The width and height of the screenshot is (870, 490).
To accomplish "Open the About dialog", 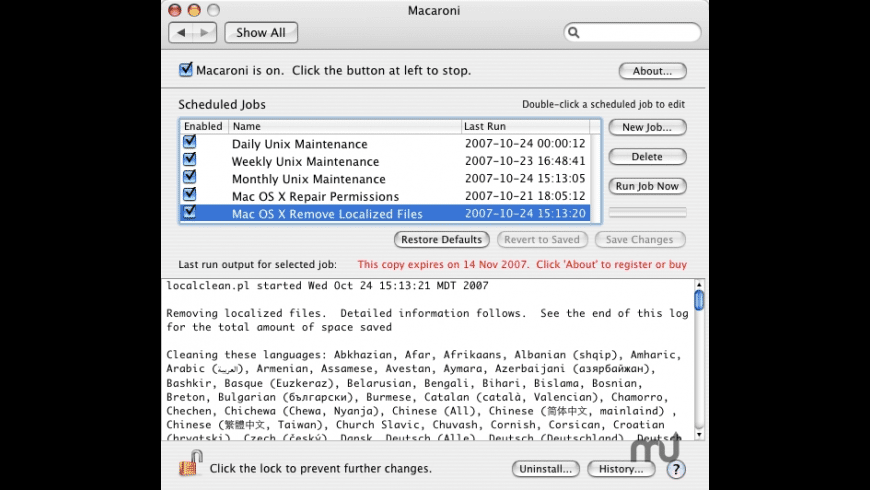I will click(652, 71).
